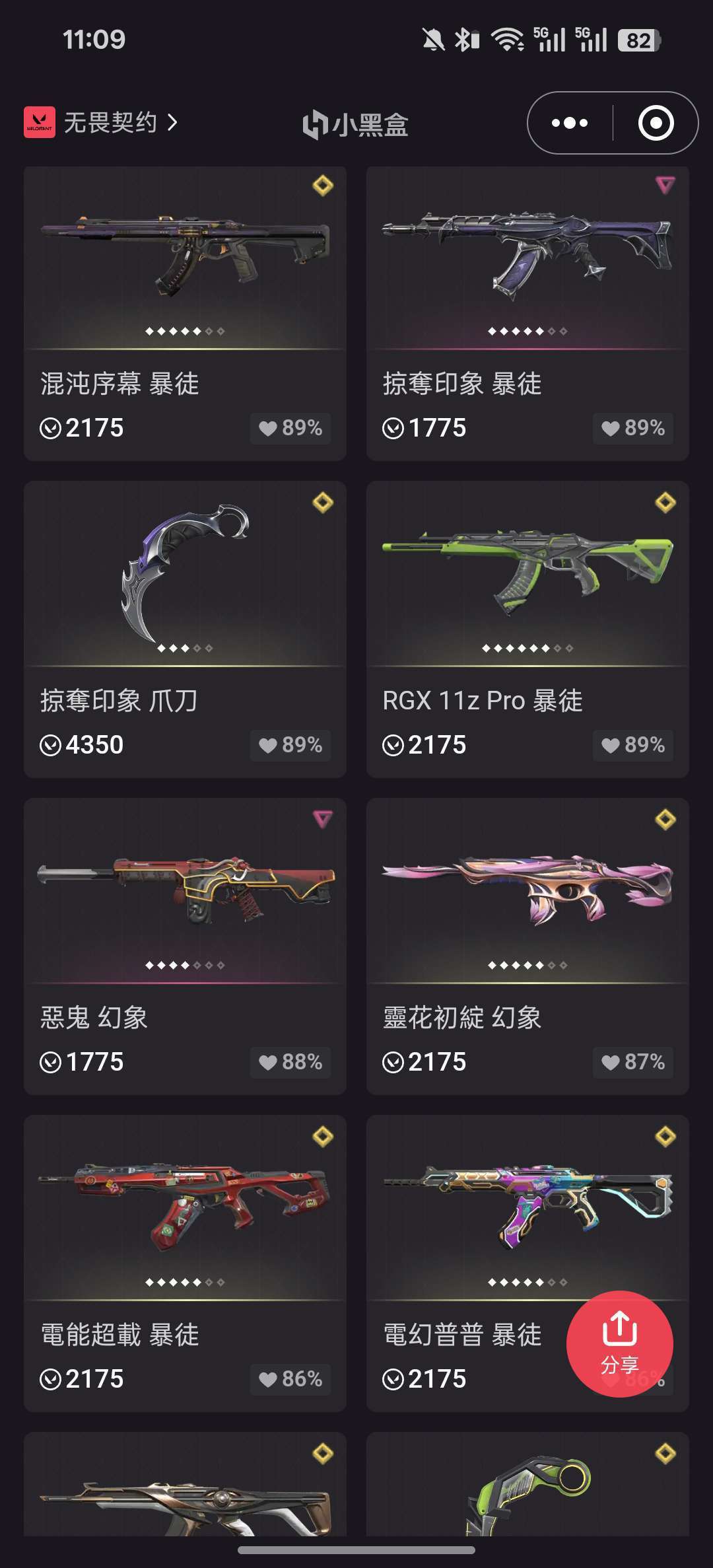Close mini-program via the circle target icon
Viewport: 713px width, 1568px height.
pos(656,123)
